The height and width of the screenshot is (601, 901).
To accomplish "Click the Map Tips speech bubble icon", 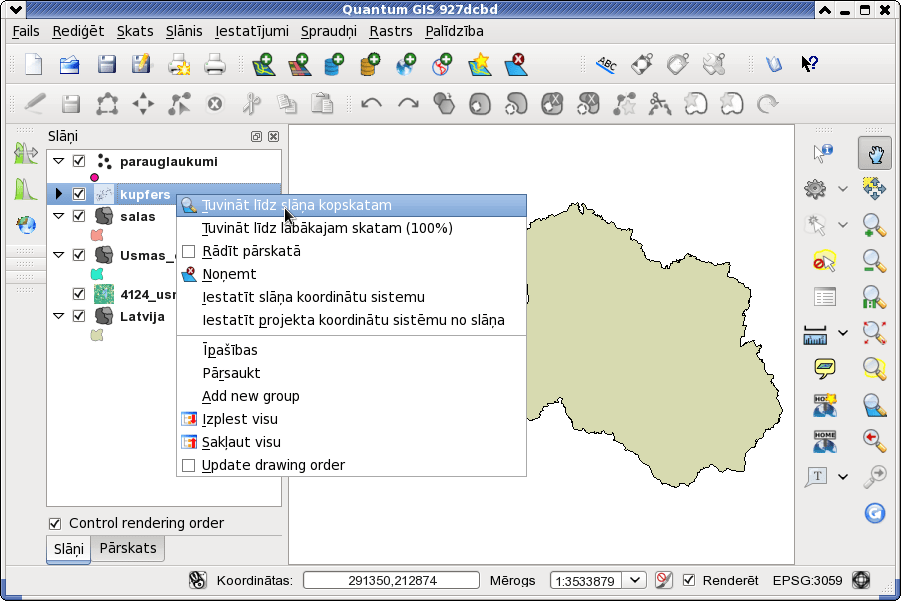I will coord(825,368).
